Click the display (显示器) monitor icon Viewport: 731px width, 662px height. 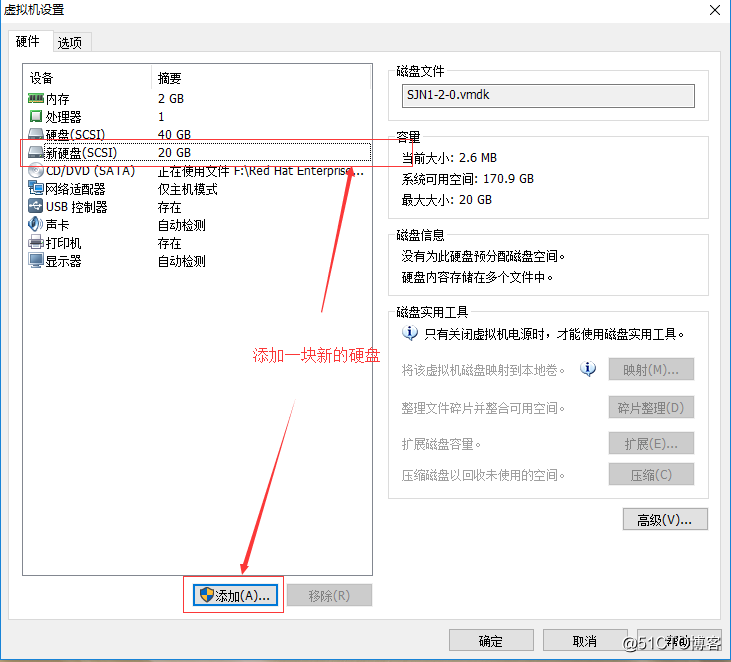(36, 260)
